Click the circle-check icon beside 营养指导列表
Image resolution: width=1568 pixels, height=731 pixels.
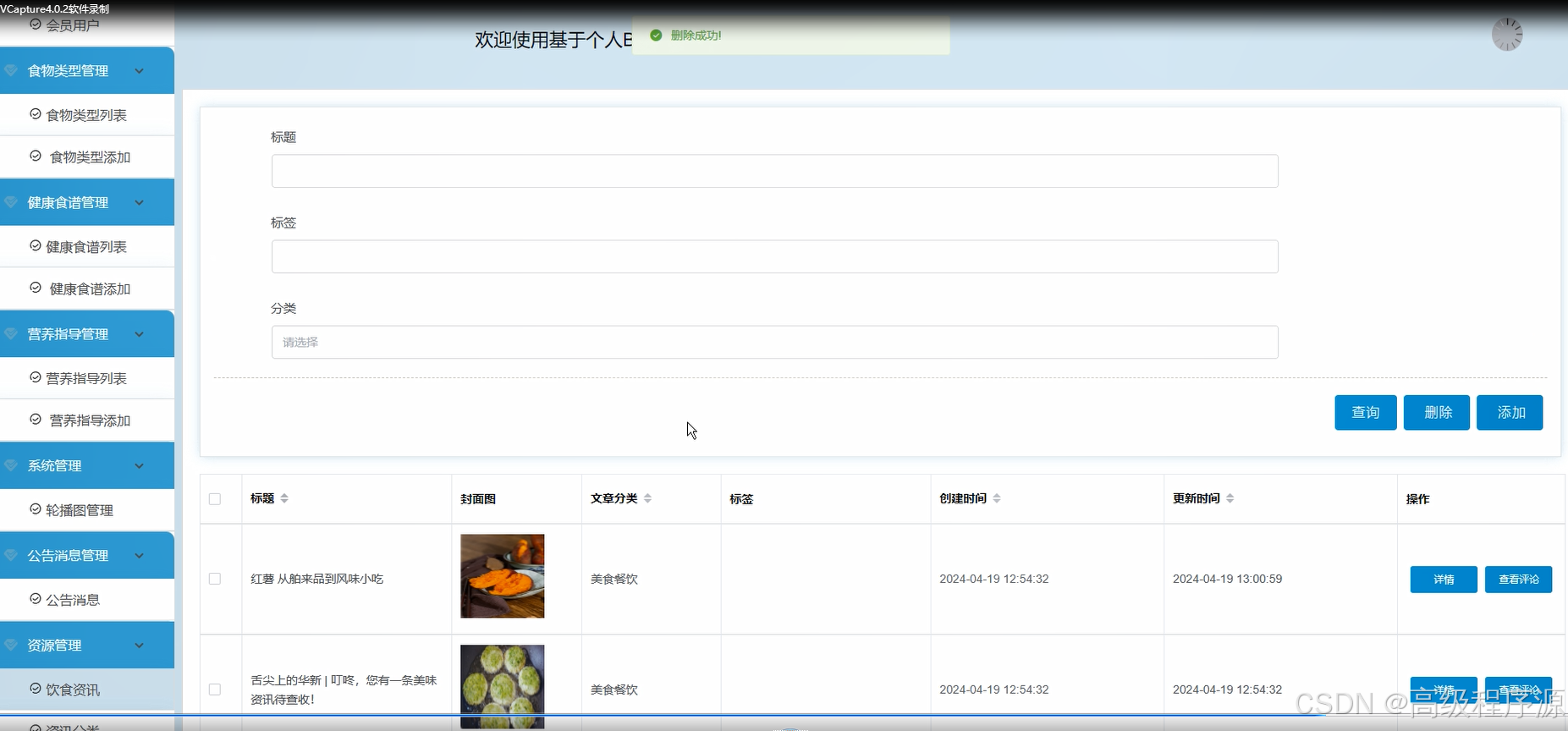point(36,377)
